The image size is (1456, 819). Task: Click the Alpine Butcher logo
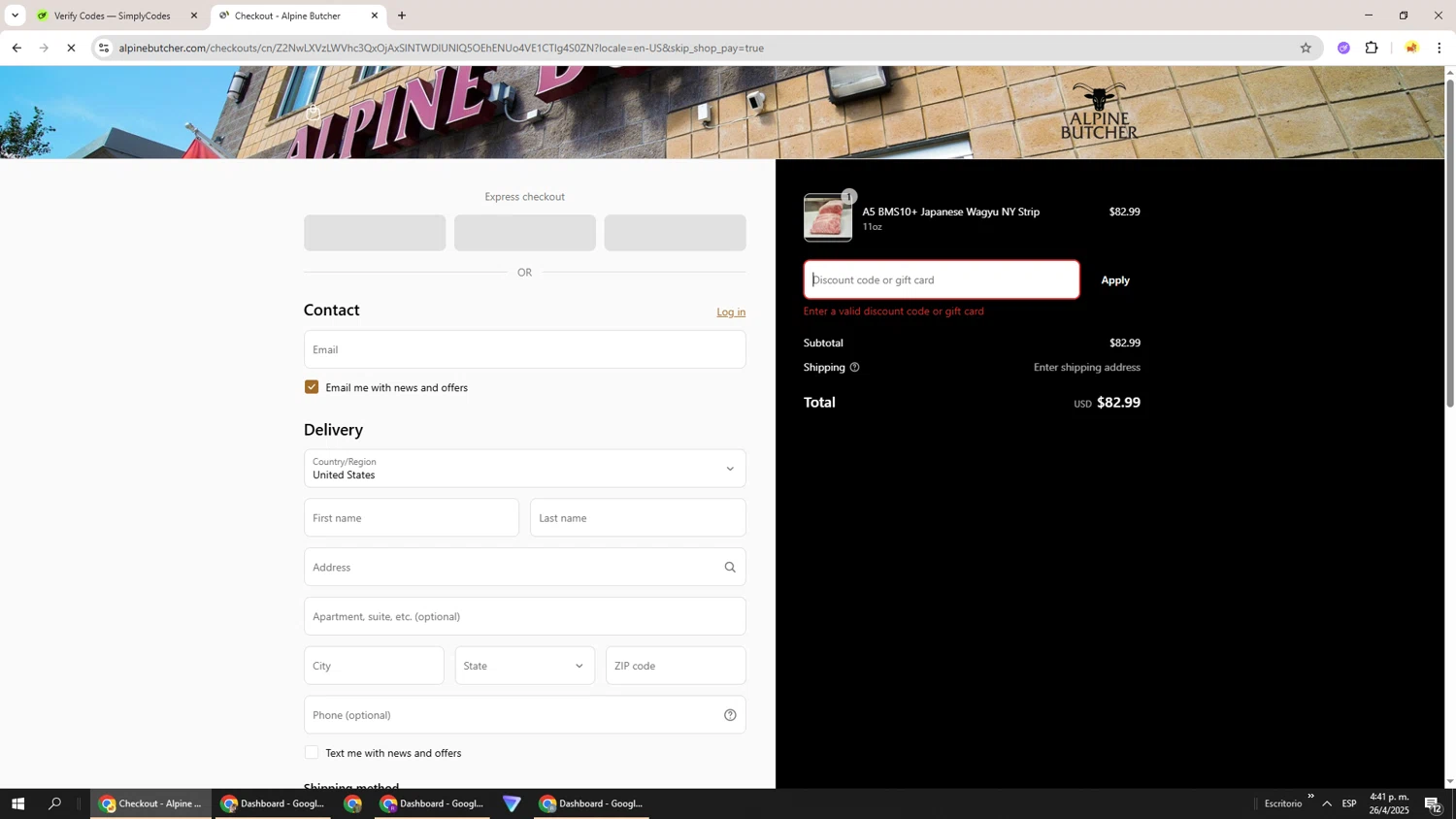click(1099, 112)
